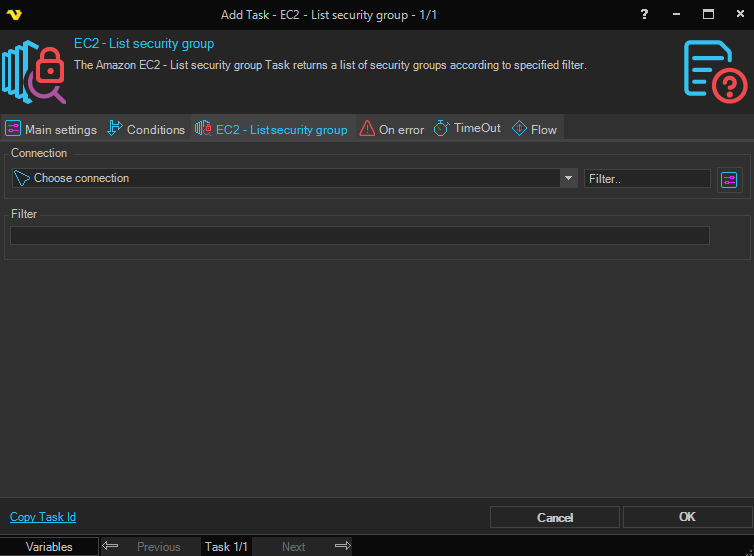Image resolution: width=754 pixels, height=556 pixels.
Task: Switch to the Flow tab
Action: tap(535, 129)
